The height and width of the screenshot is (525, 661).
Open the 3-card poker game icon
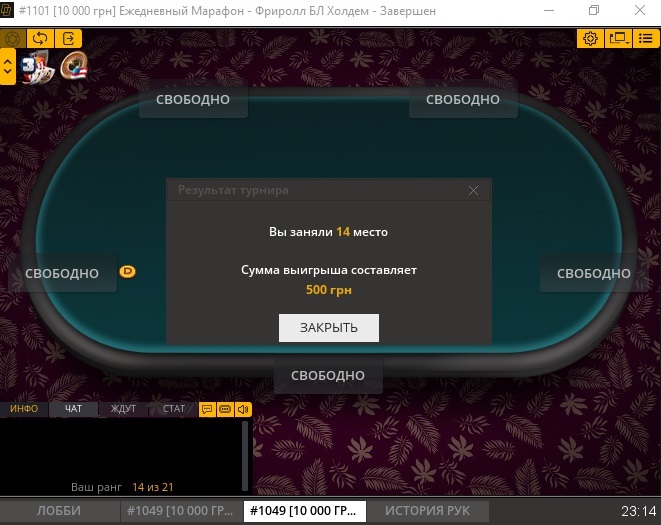pos(37,67)
